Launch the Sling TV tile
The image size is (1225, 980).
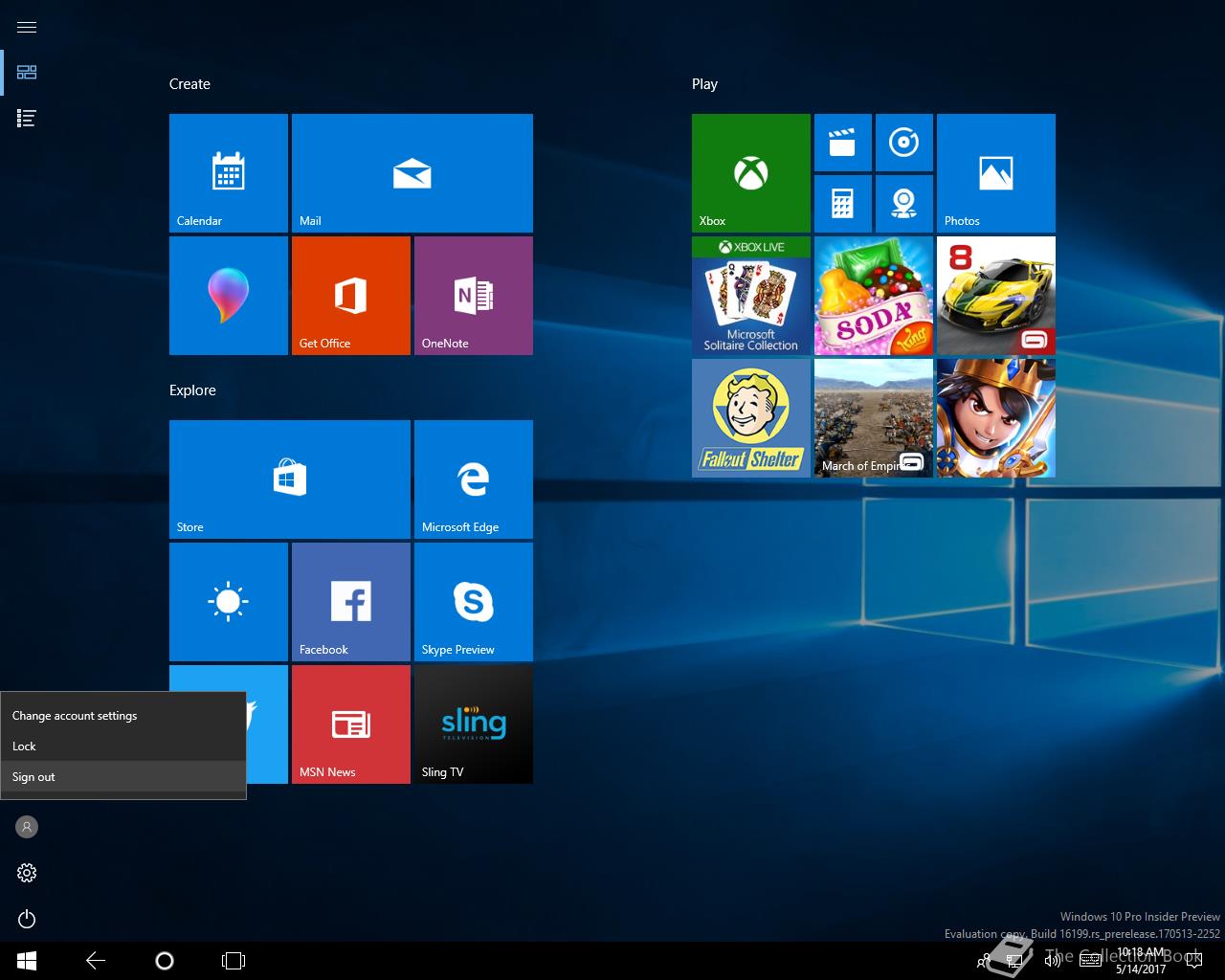tap(474, 724)
